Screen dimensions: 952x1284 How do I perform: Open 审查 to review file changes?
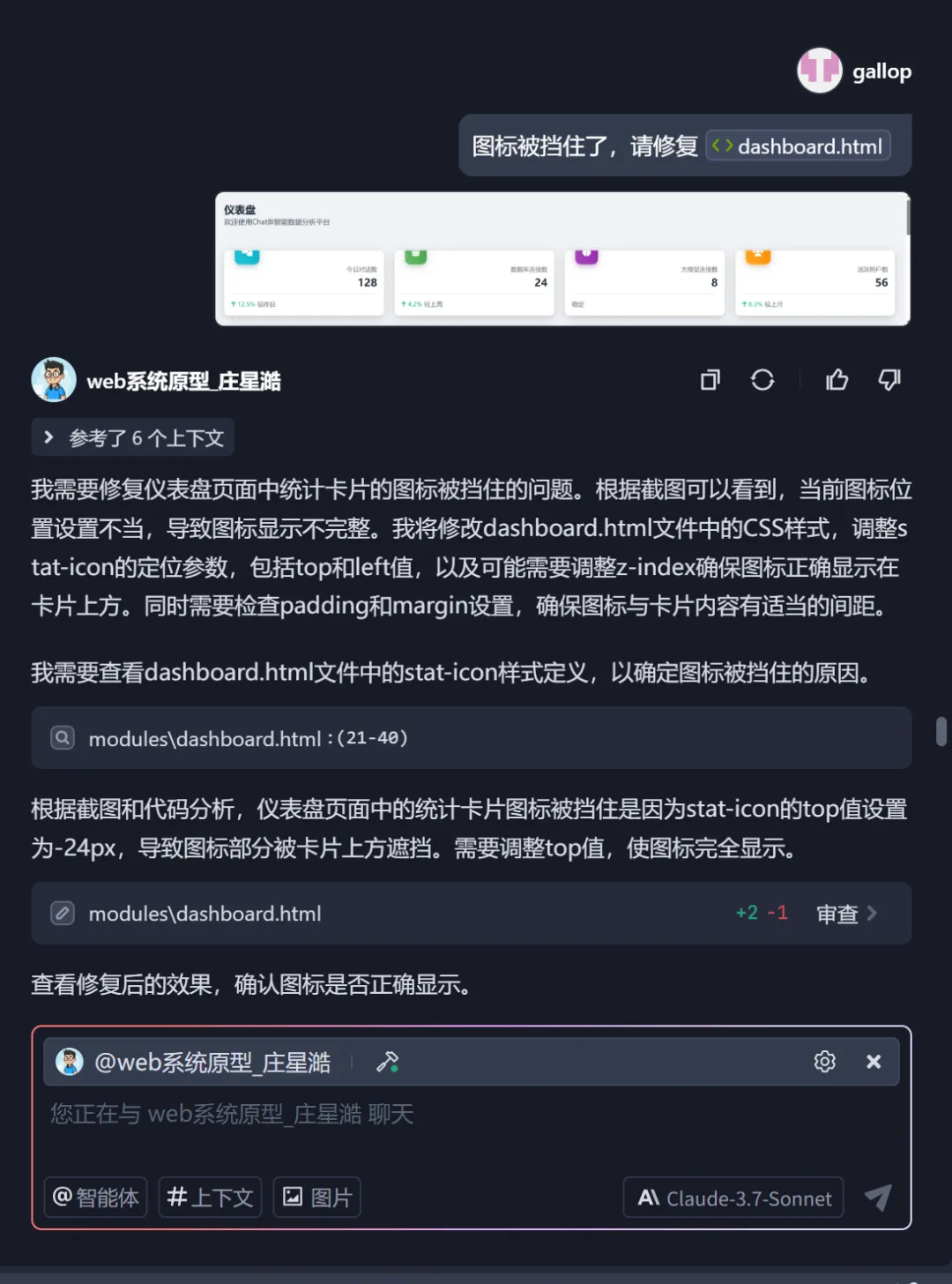[846, 914]
